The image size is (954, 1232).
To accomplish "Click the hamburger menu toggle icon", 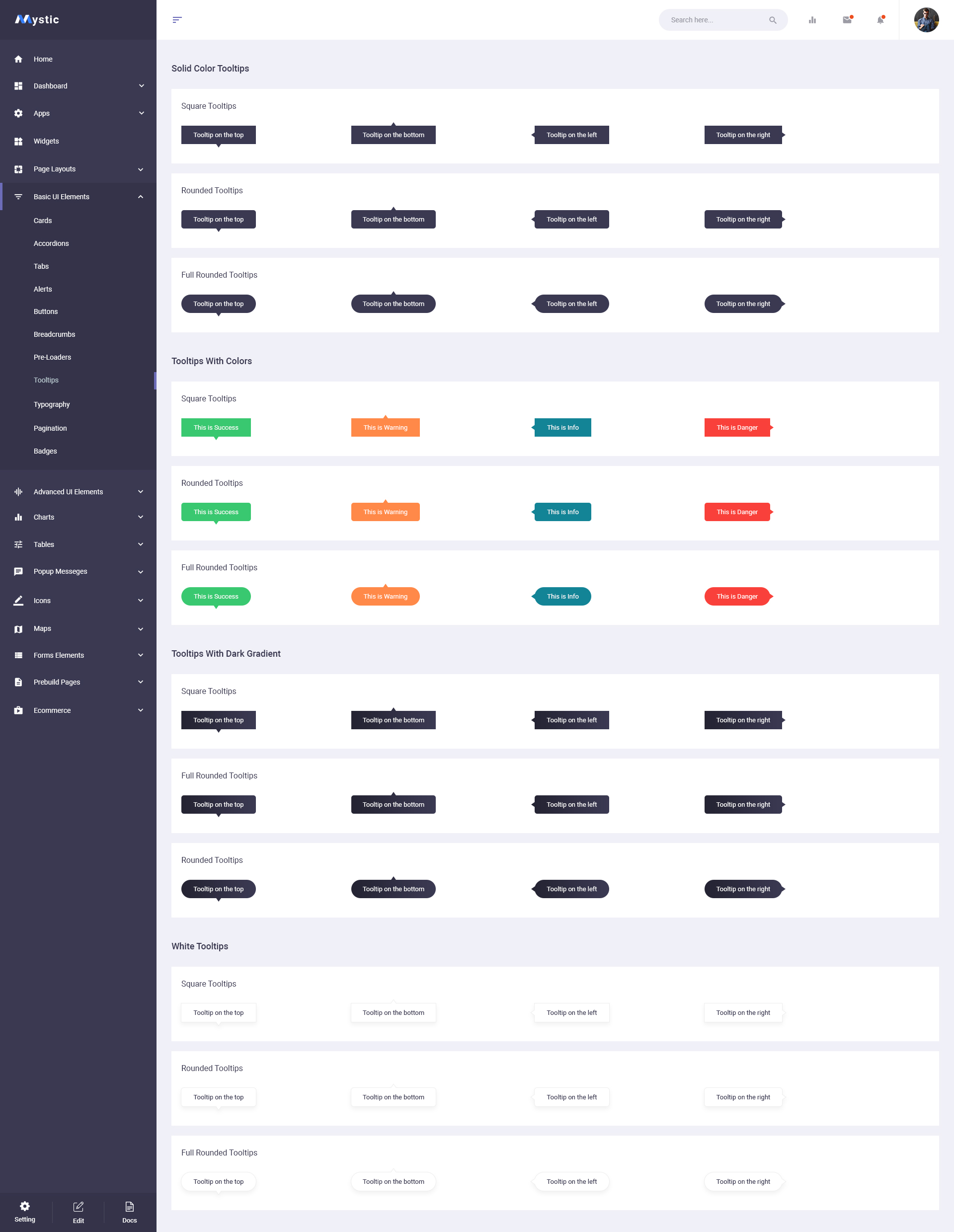I will pos(177,20).
